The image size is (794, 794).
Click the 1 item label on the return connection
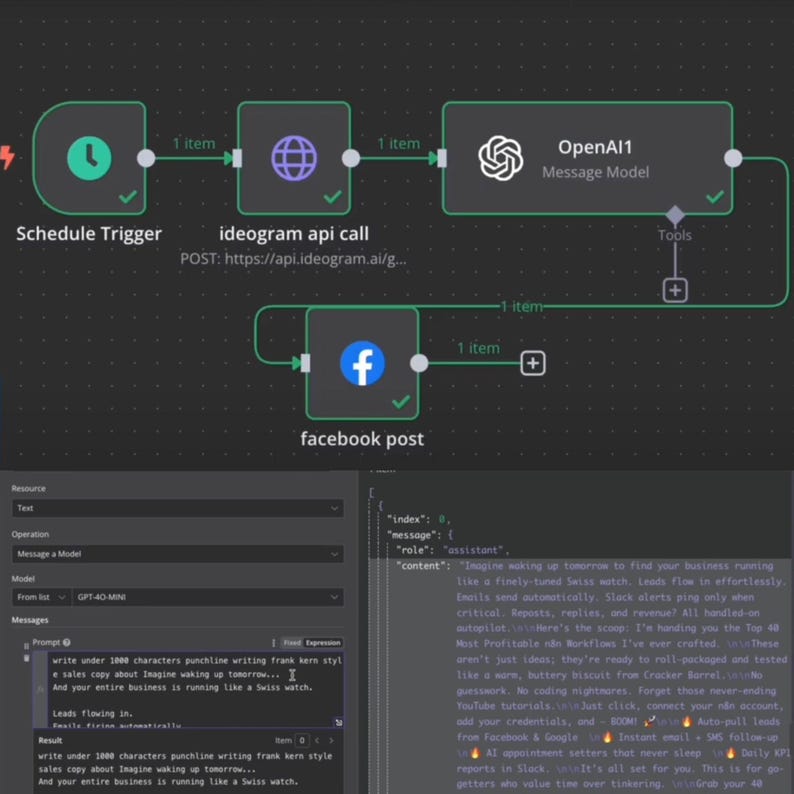[522, 306]
